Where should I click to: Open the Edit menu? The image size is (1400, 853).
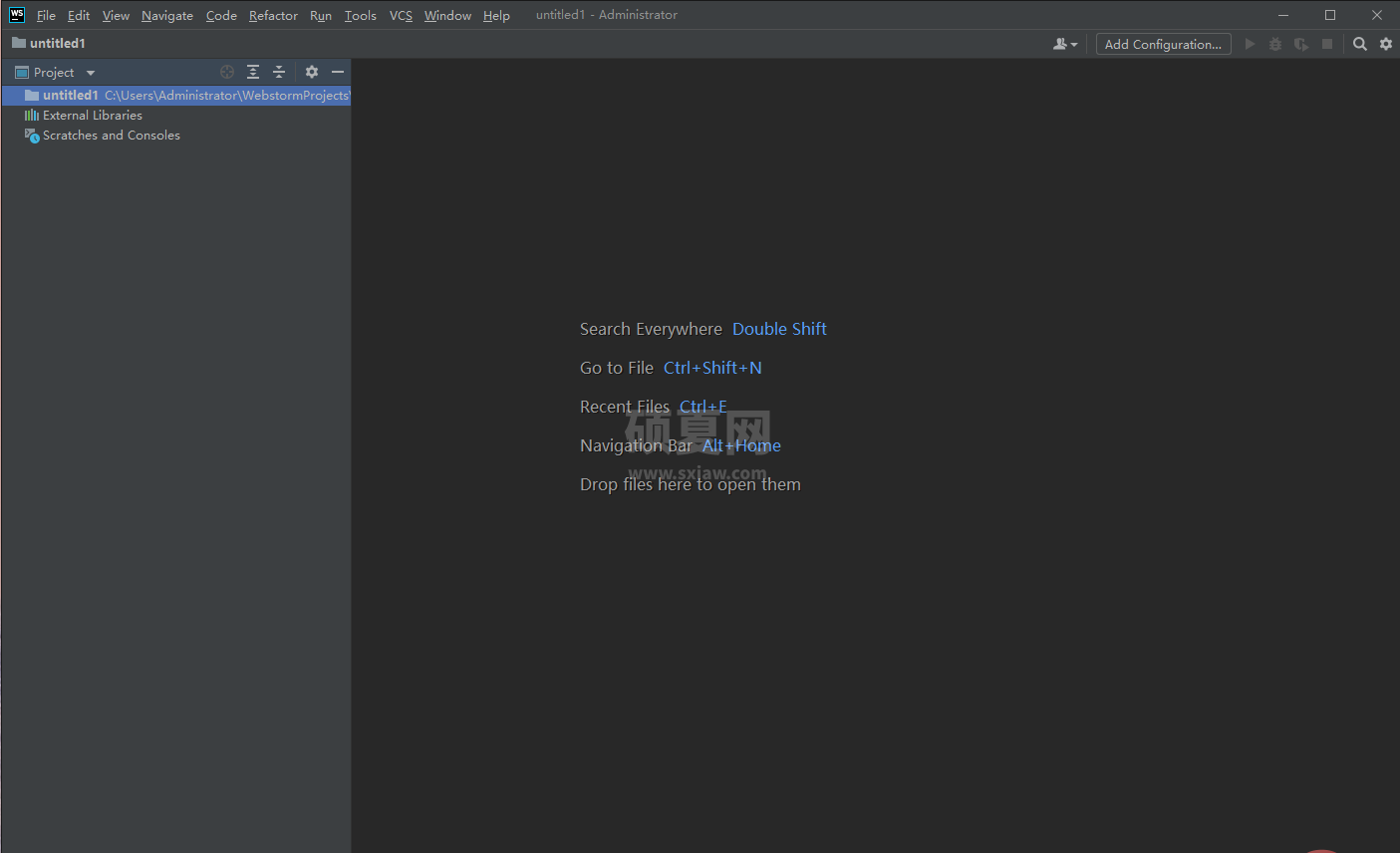tap(79, 15)
